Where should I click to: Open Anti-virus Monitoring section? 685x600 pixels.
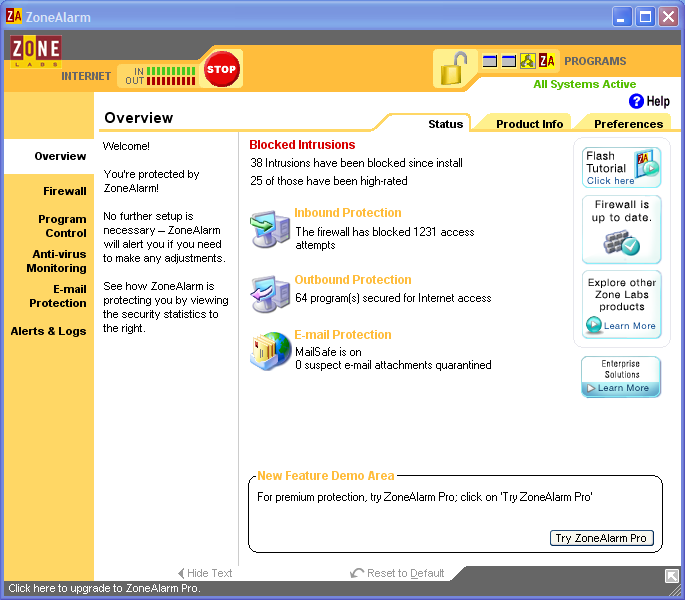tap(56, 261)
